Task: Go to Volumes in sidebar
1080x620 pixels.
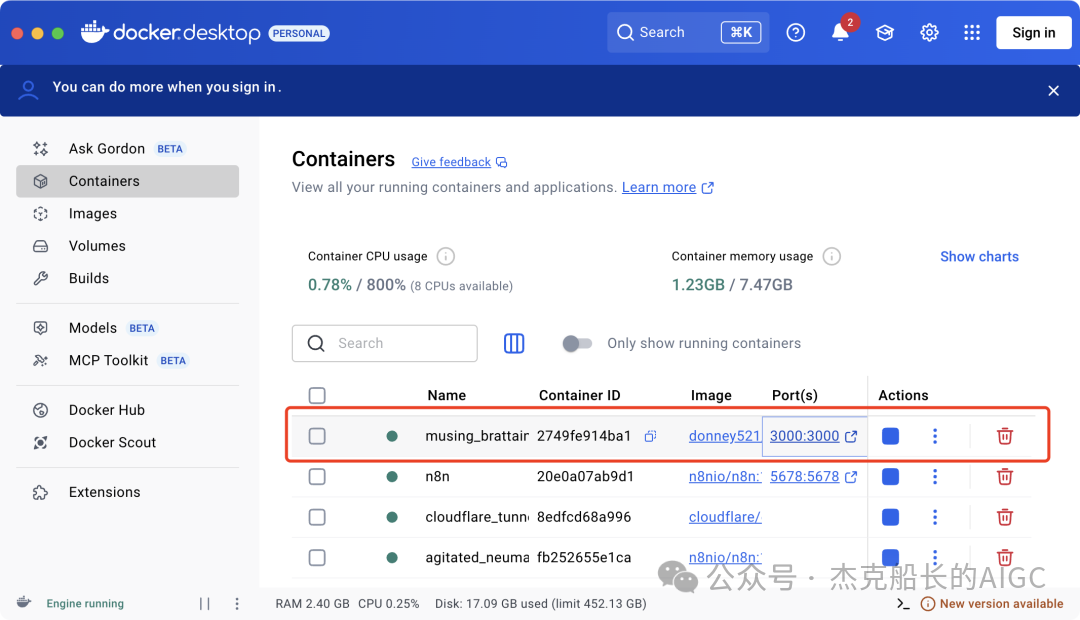Action: coord(127,246)
